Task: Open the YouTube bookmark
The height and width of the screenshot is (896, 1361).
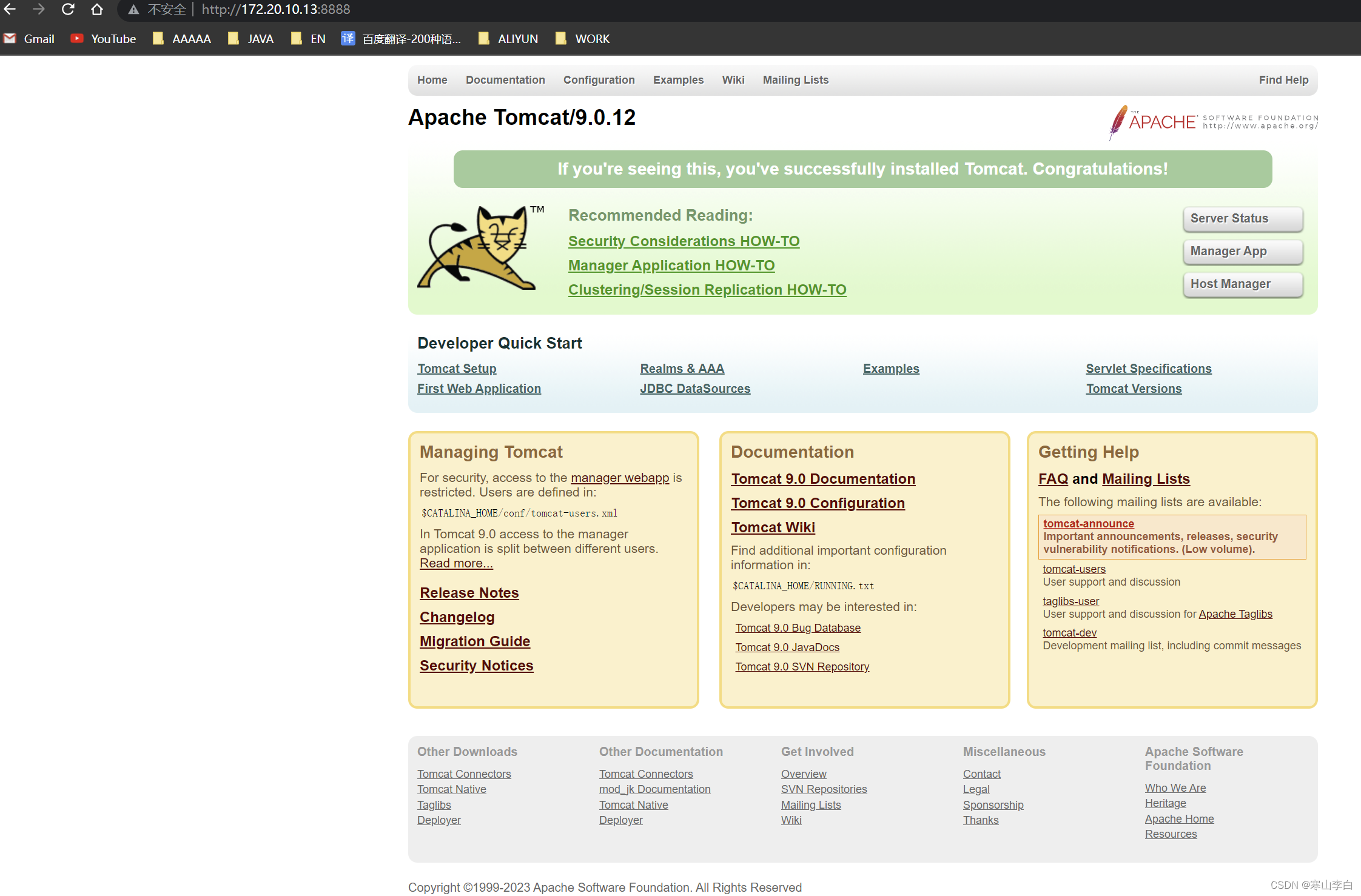Action: click(x=103, y=39)
